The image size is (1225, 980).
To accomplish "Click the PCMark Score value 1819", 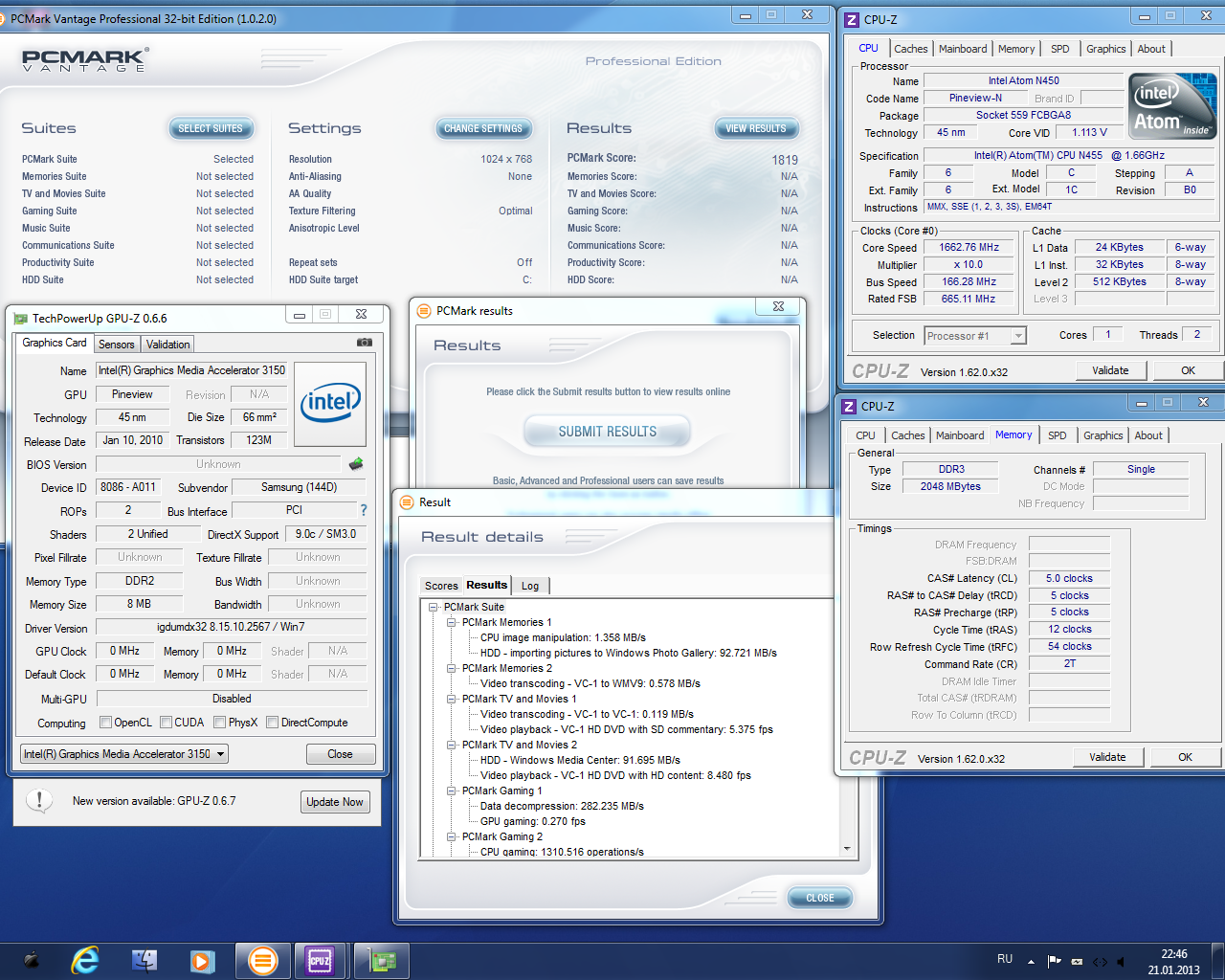I will 785,160.
